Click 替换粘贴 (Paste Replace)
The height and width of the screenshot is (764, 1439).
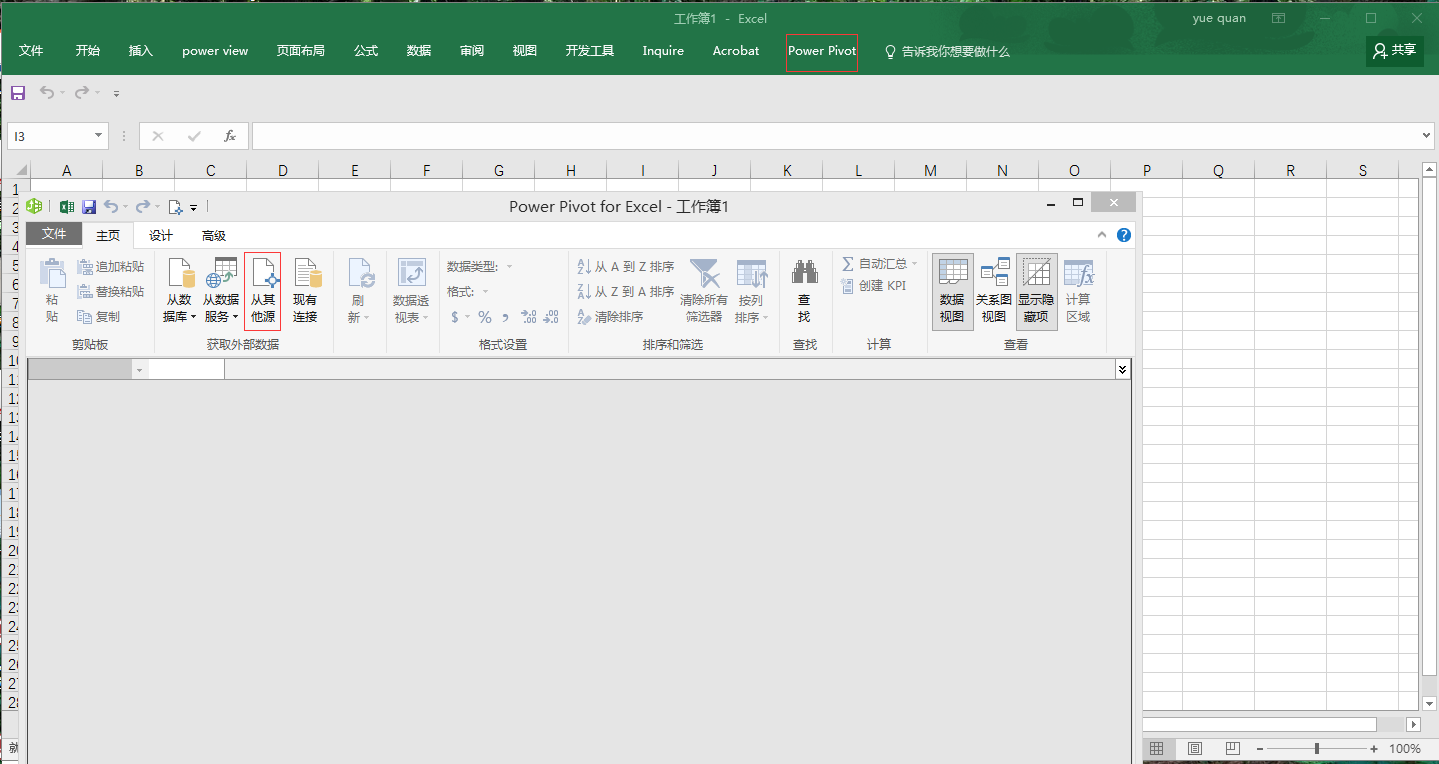point(111,292)
